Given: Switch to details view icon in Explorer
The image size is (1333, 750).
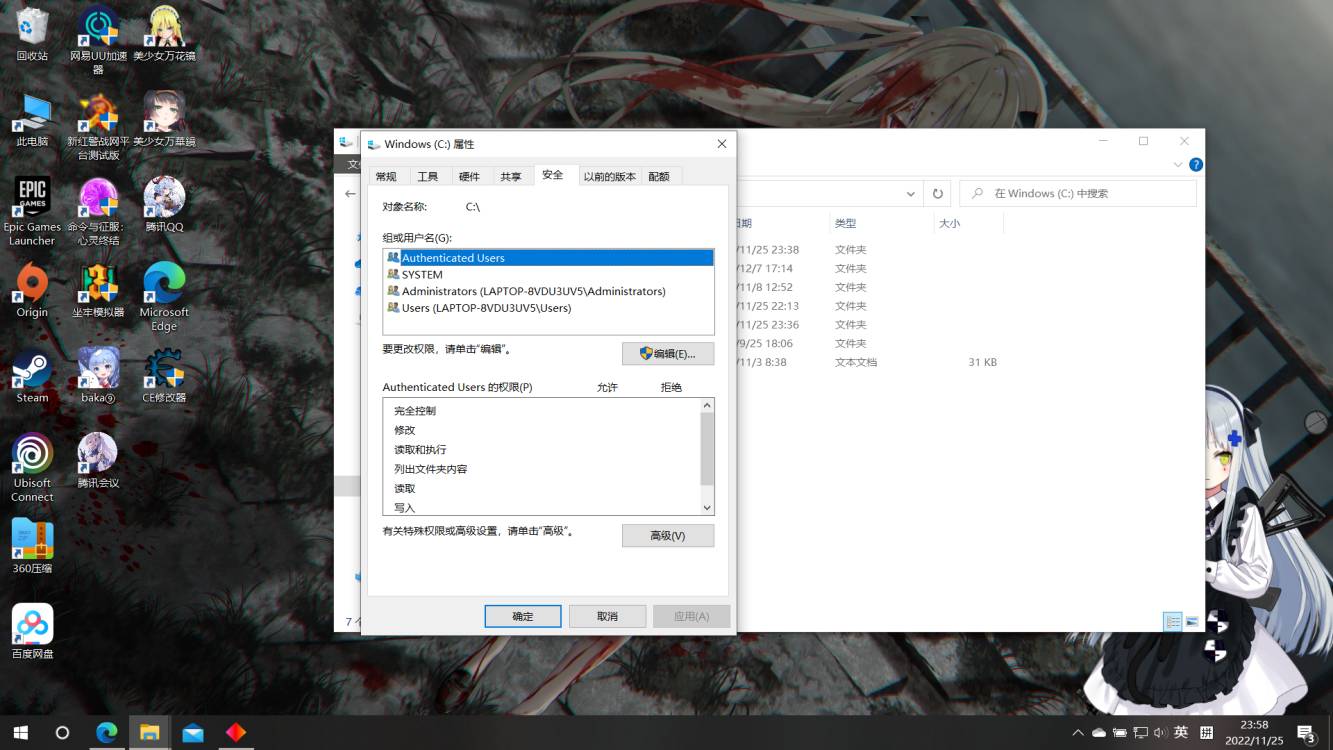Looking at the screenshot, I should coord(1173,622).
